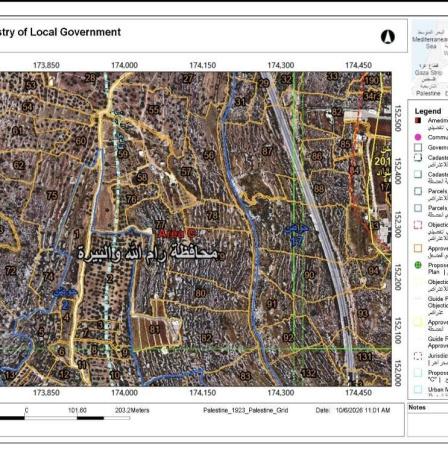Screen dimensions: 448x460
Task: Click the 152,300 northing grid label
Action: pos(398,224)
